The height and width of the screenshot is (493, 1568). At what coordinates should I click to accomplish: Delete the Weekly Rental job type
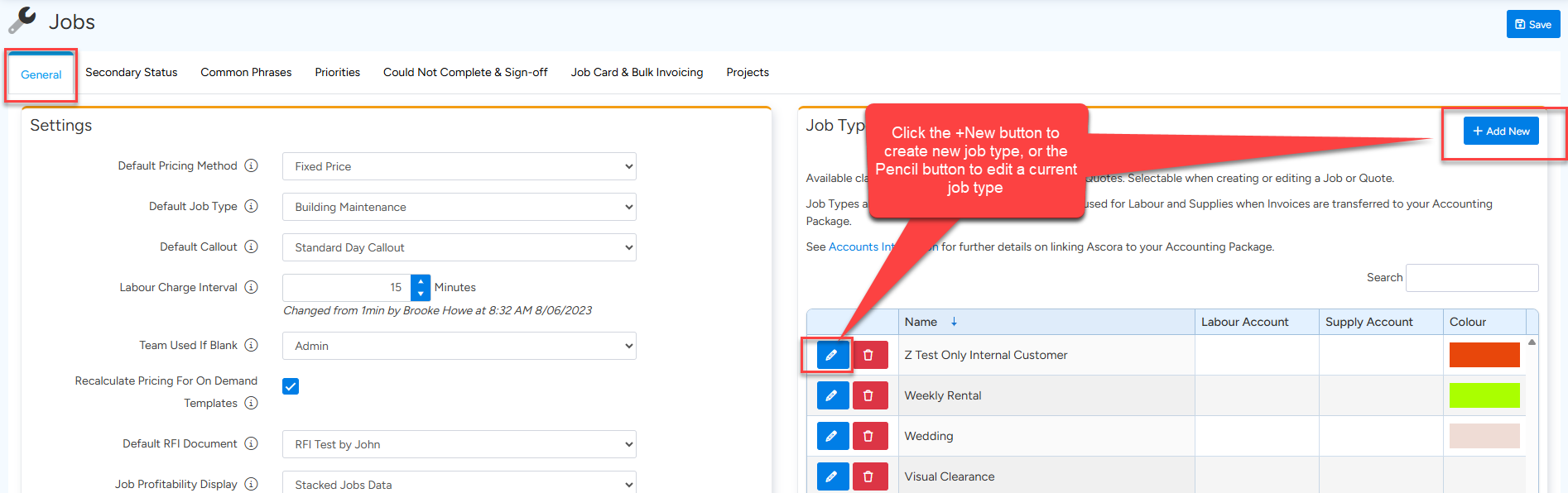(x=868, y=395)
